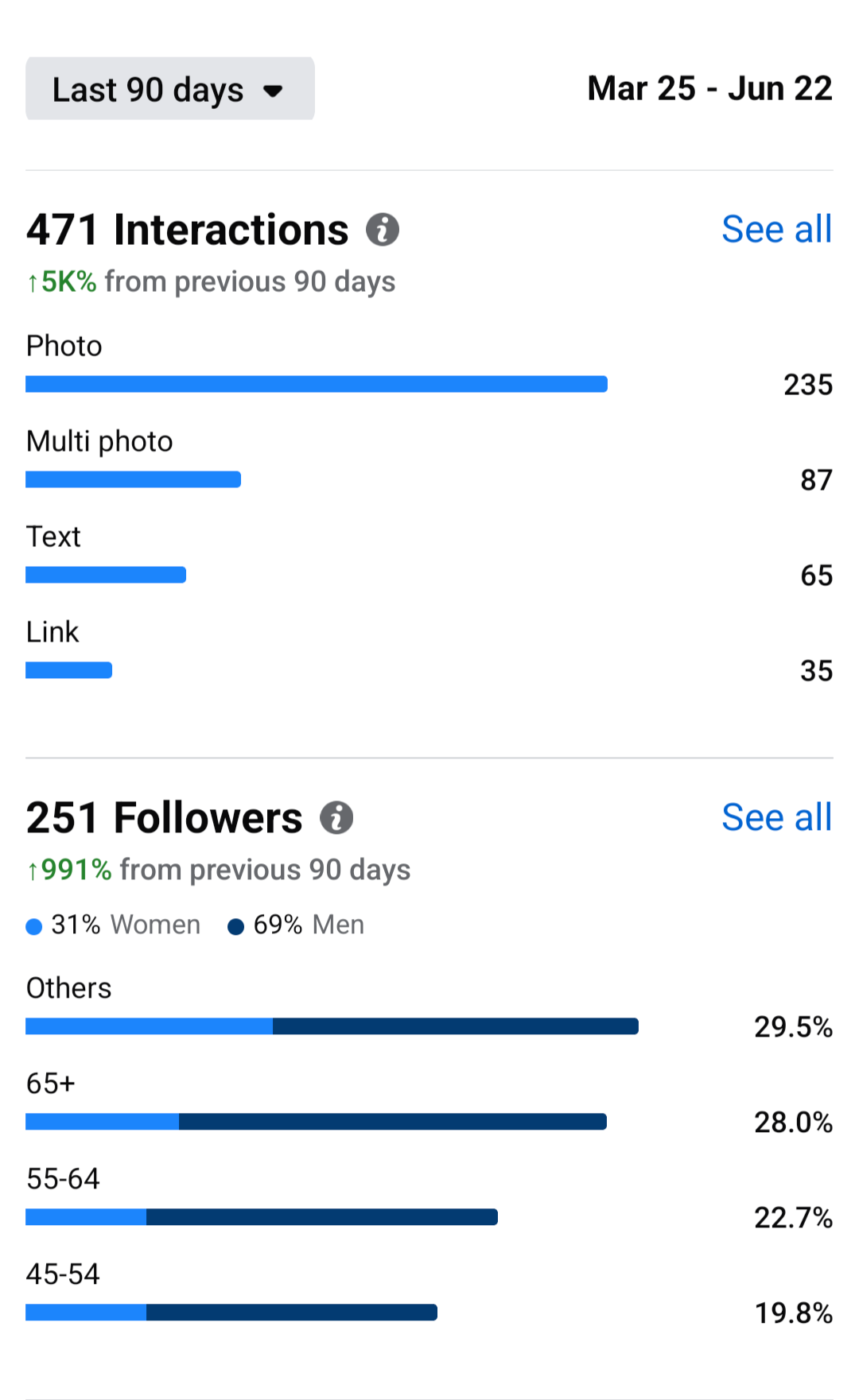
Task: Select the Text interactions bar
Action: coord(106,575)
